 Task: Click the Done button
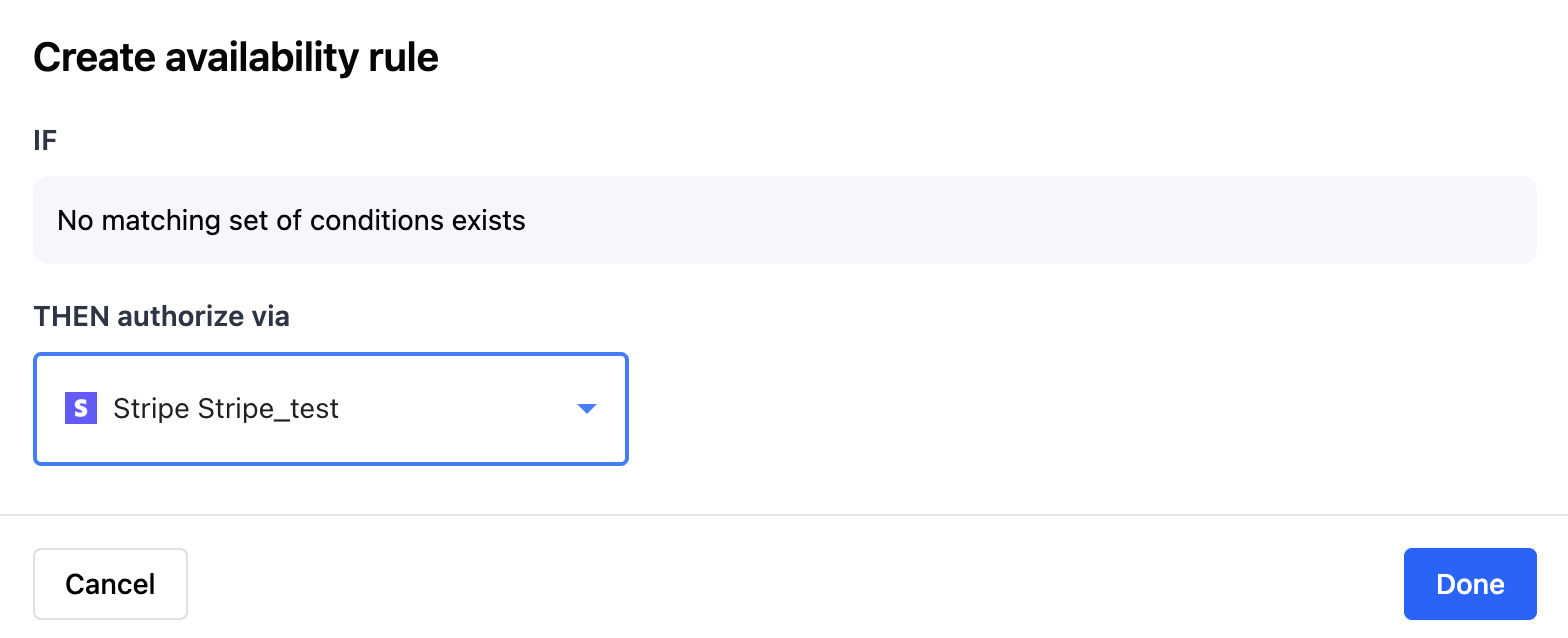[1470, 584]
